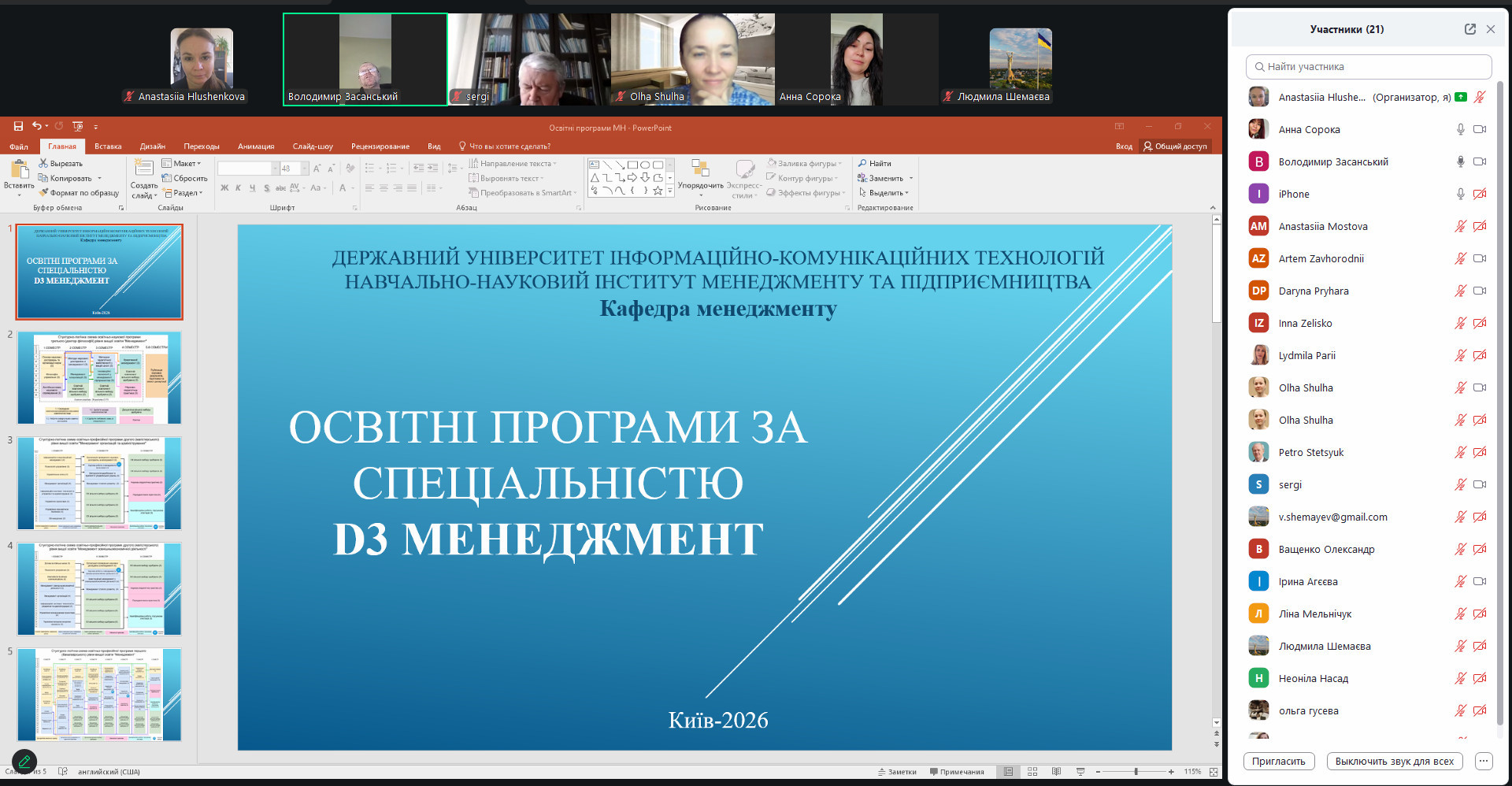Switch to the Дизайн tab
The image size is (1512, 786).
153,146
